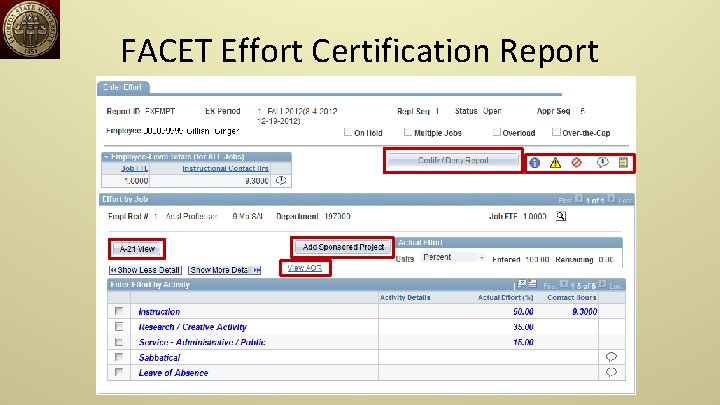720x405 pixels.
Task: Click First link in activity grid header
Action: click(x=550, y=286)
